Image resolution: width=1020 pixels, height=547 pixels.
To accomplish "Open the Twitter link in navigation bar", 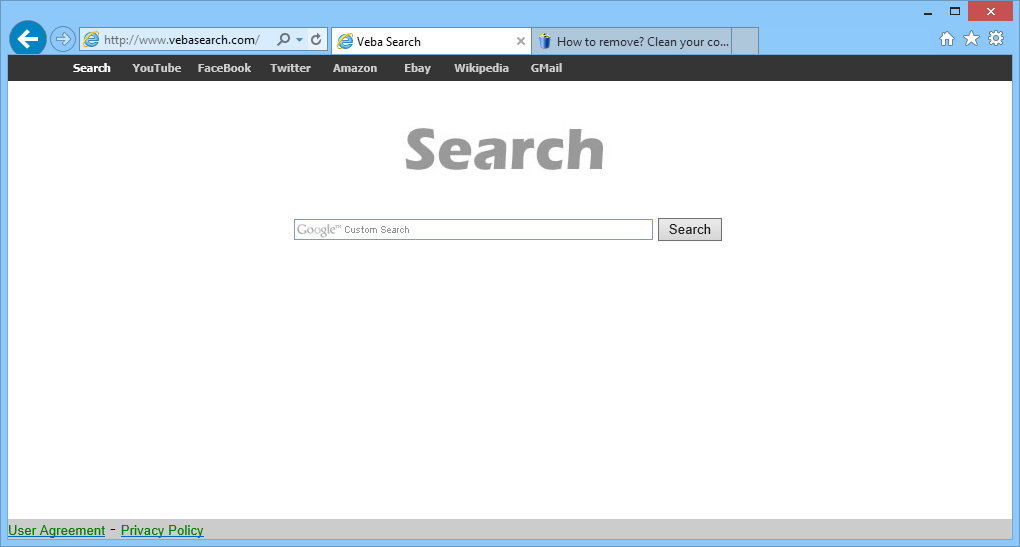I will pos(290,68).
